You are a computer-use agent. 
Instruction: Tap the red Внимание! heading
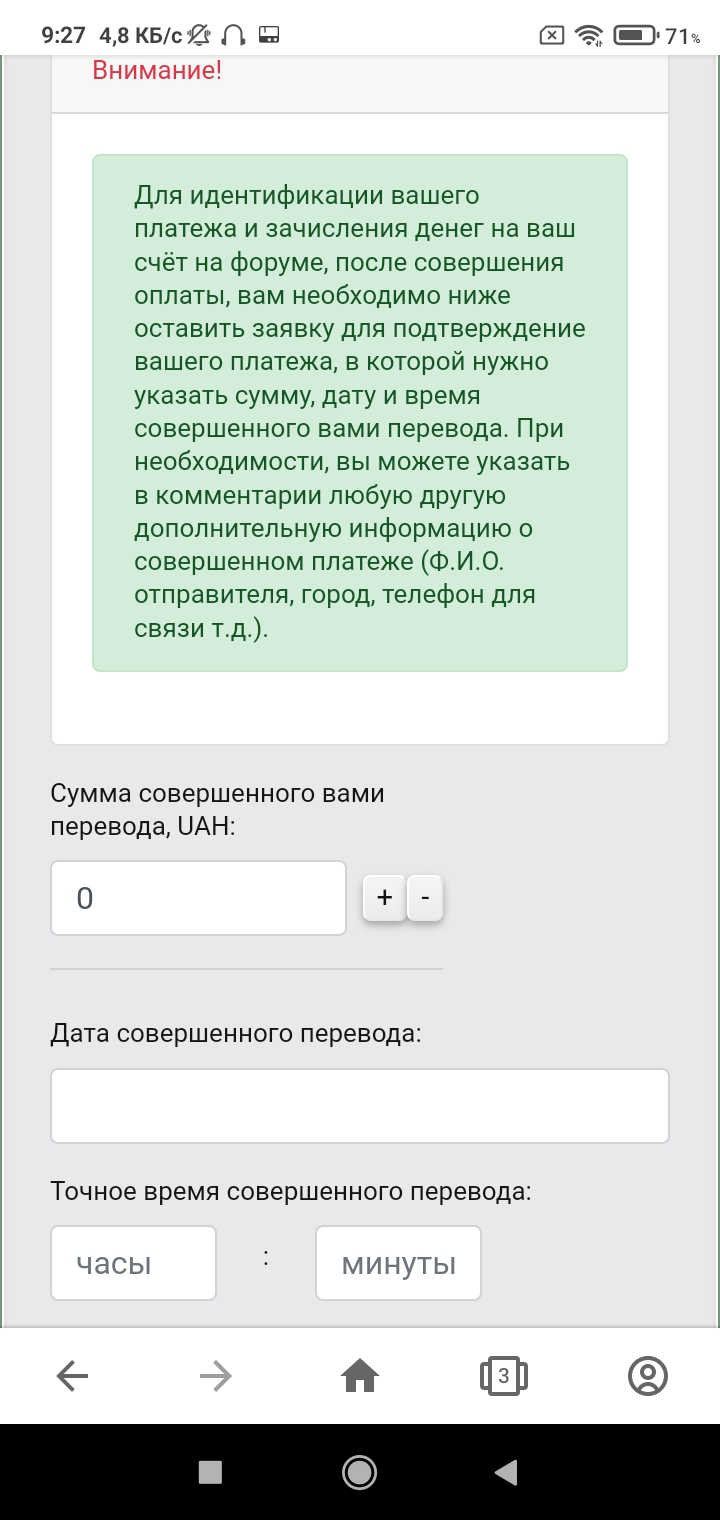click(x=157, y=71)
